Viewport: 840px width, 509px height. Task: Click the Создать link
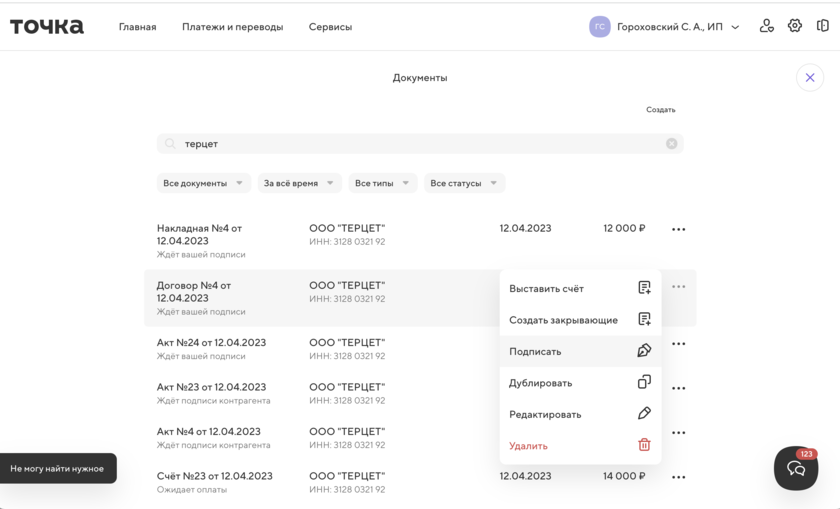(660, 110)
